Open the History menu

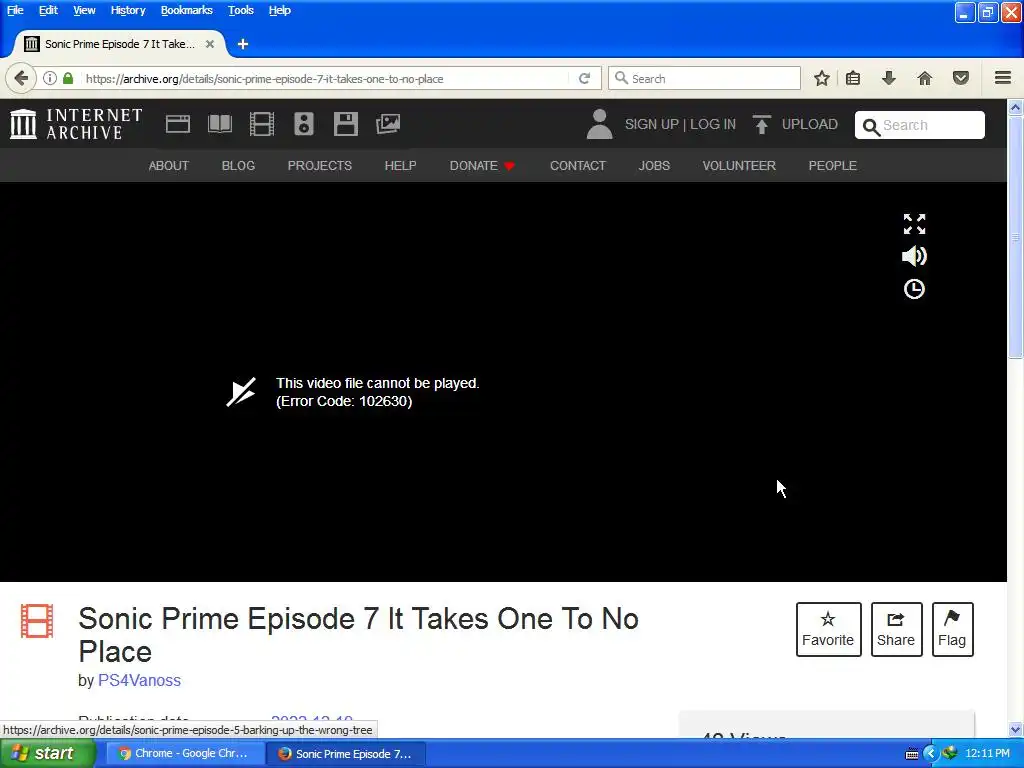[x=128, y=10]
